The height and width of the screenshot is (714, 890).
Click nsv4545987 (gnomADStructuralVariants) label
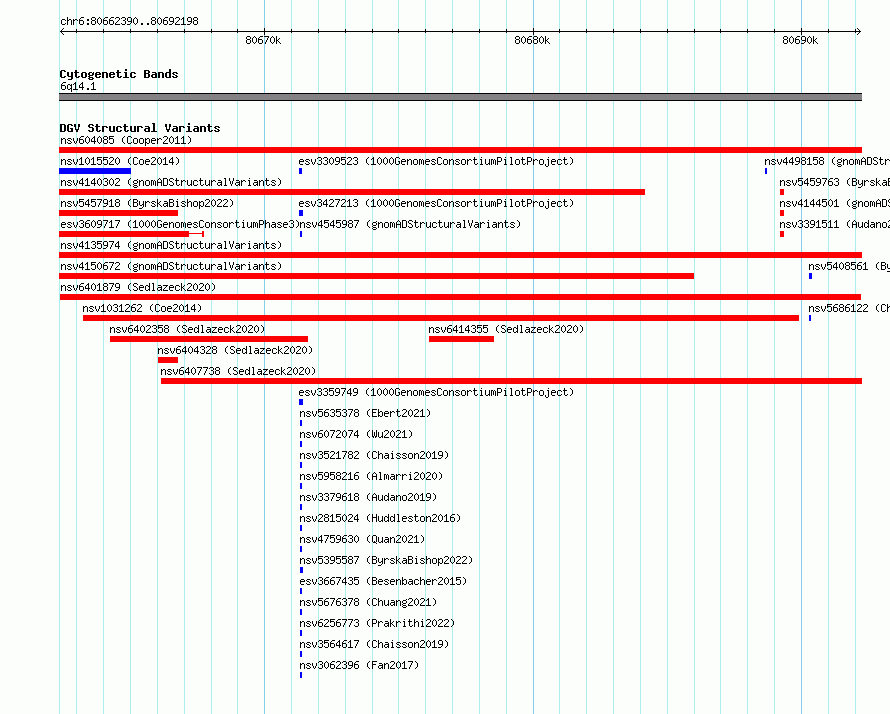point(410,224)
